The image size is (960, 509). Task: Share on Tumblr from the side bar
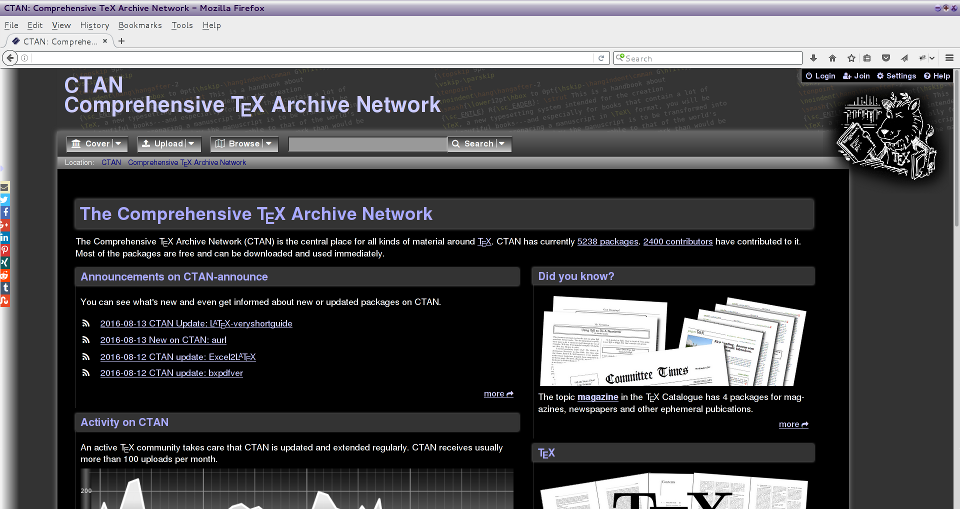4,287
